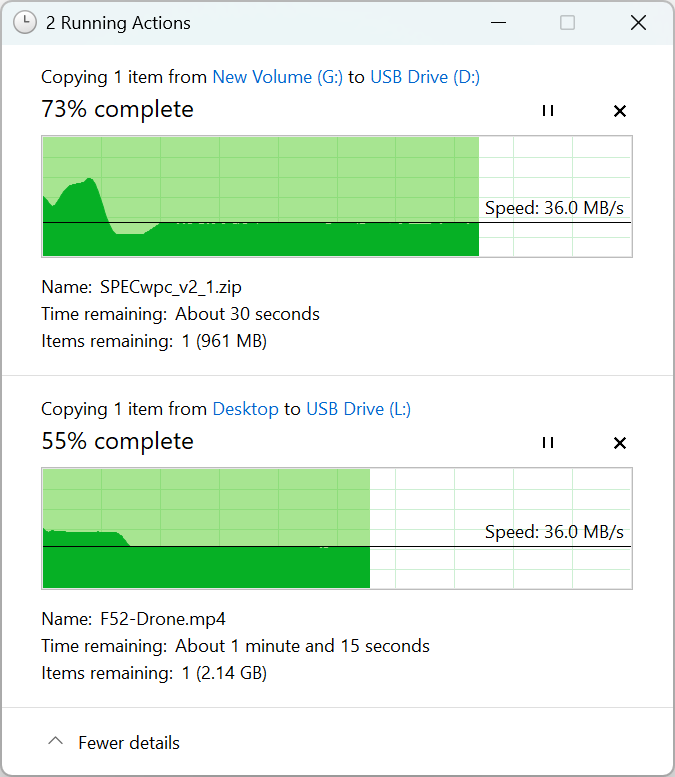Click the Fewer details label

click(x=129, y=743)
